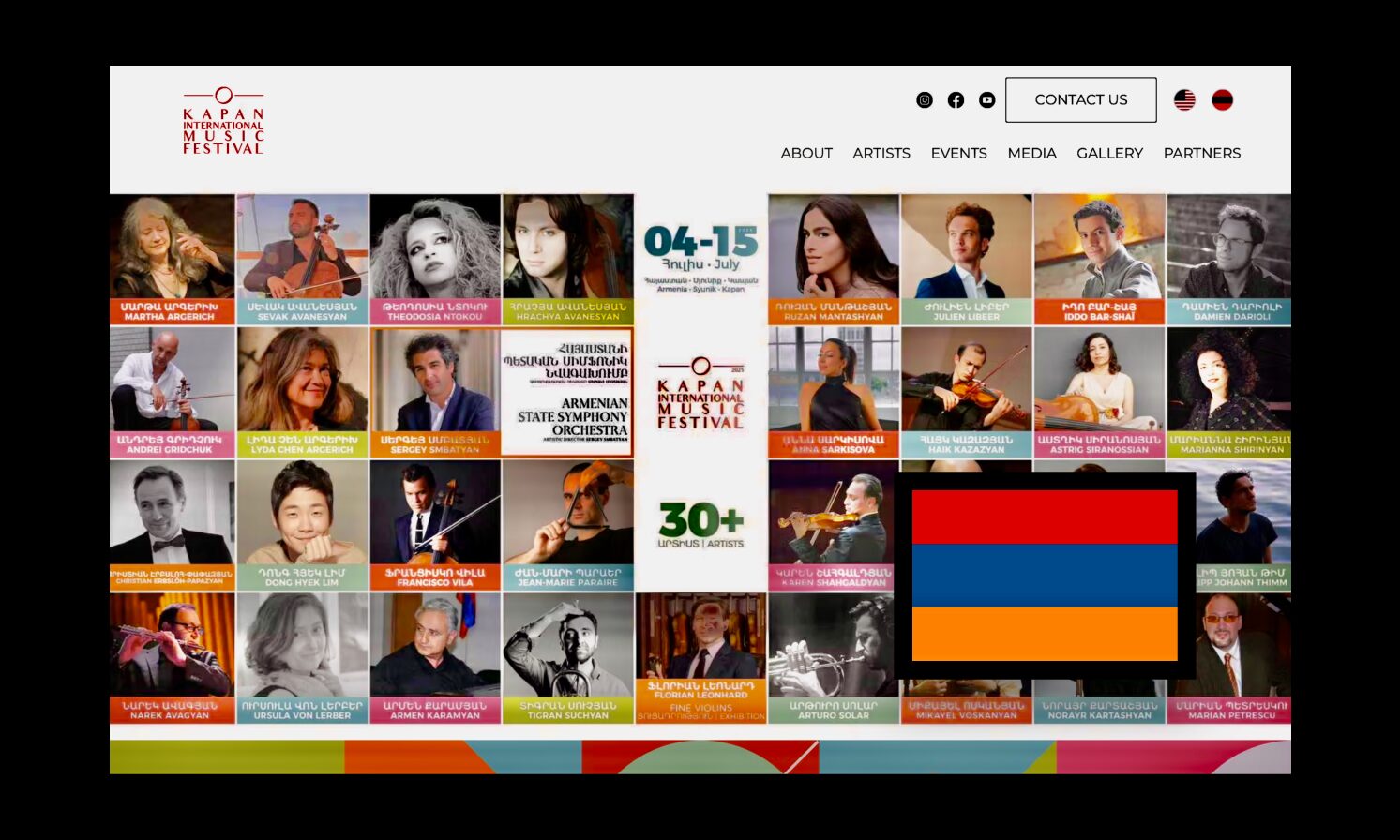Image resolution: width=1400 pixels, height=840 pixels.
Task: Click the Florian Leonhard Fine Violins tile
Action: pyautogui.click(x=700, y=658)
